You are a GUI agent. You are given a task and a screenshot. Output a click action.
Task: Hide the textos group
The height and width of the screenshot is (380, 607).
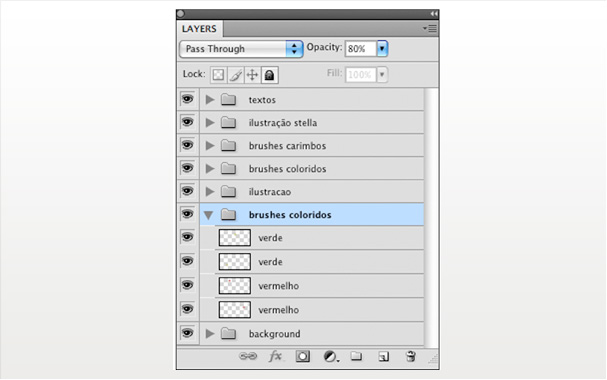[188, 99]
